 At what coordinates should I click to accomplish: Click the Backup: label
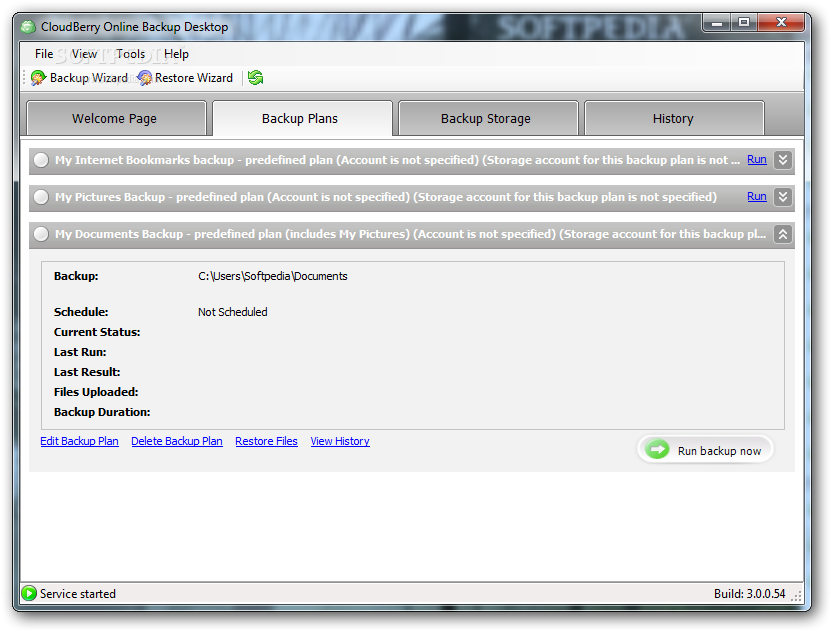pyautogui.click(x=76, y=276)
